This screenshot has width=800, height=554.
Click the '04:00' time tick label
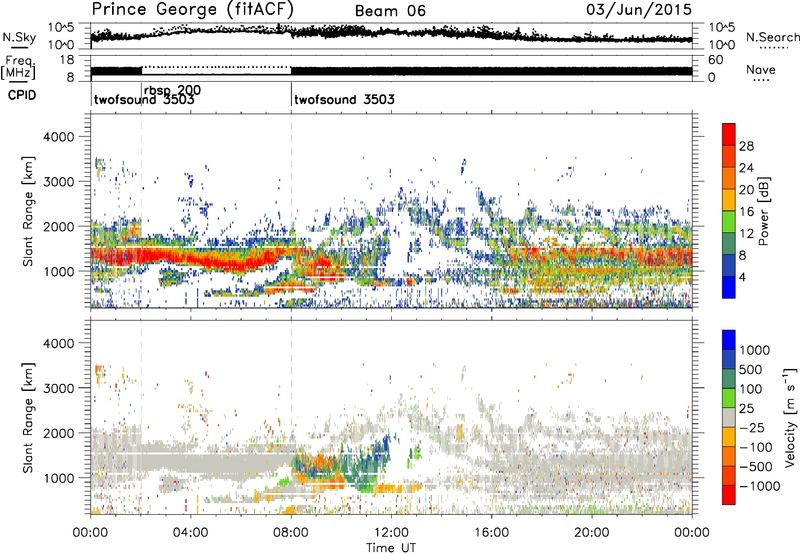click(191, 533)
